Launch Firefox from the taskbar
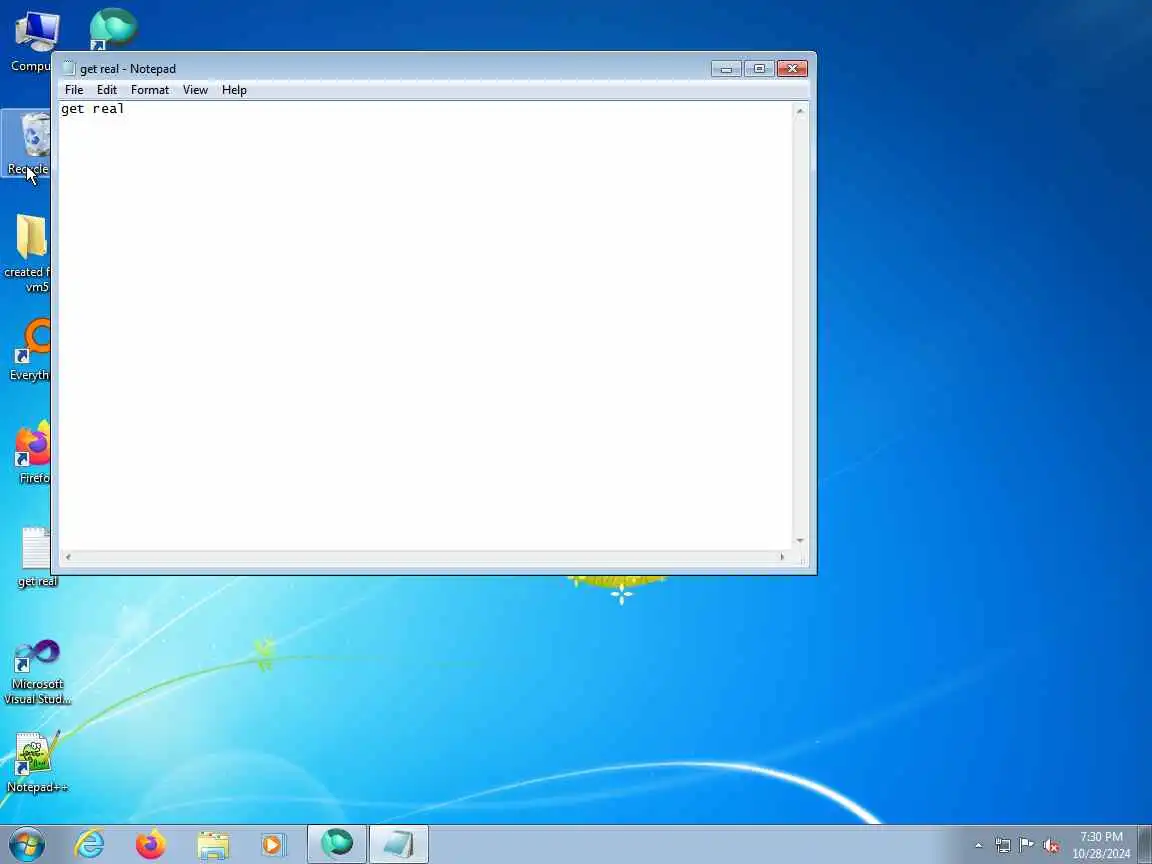The image size is (1152, 864). (x=151, y=844)
